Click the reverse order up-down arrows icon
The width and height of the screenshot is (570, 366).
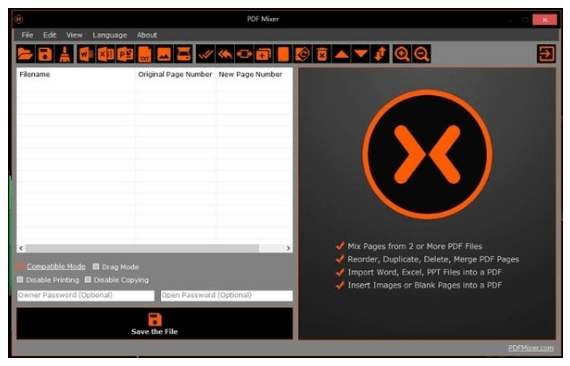click(380, 54)
